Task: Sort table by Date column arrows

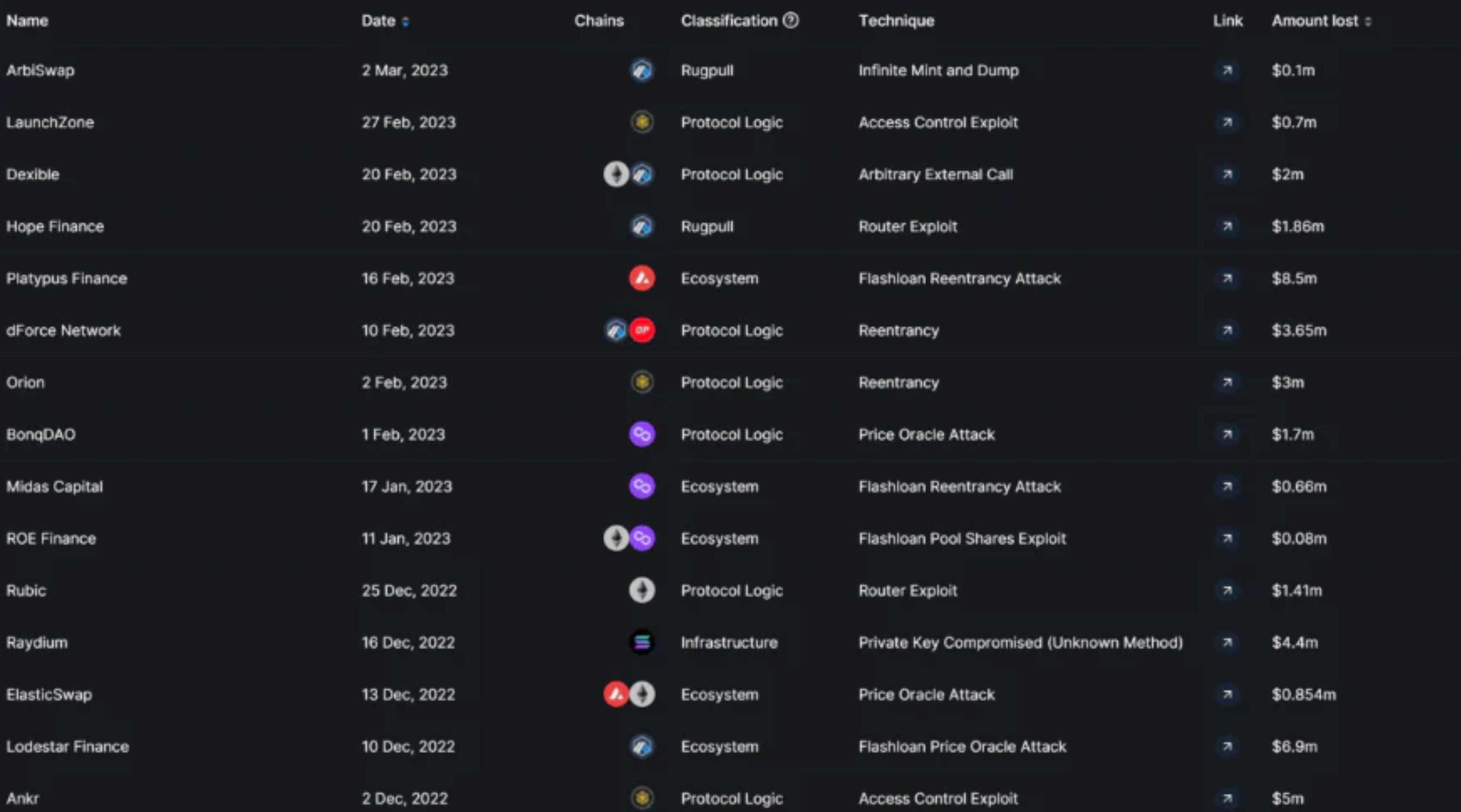Action: pos(406,21)
